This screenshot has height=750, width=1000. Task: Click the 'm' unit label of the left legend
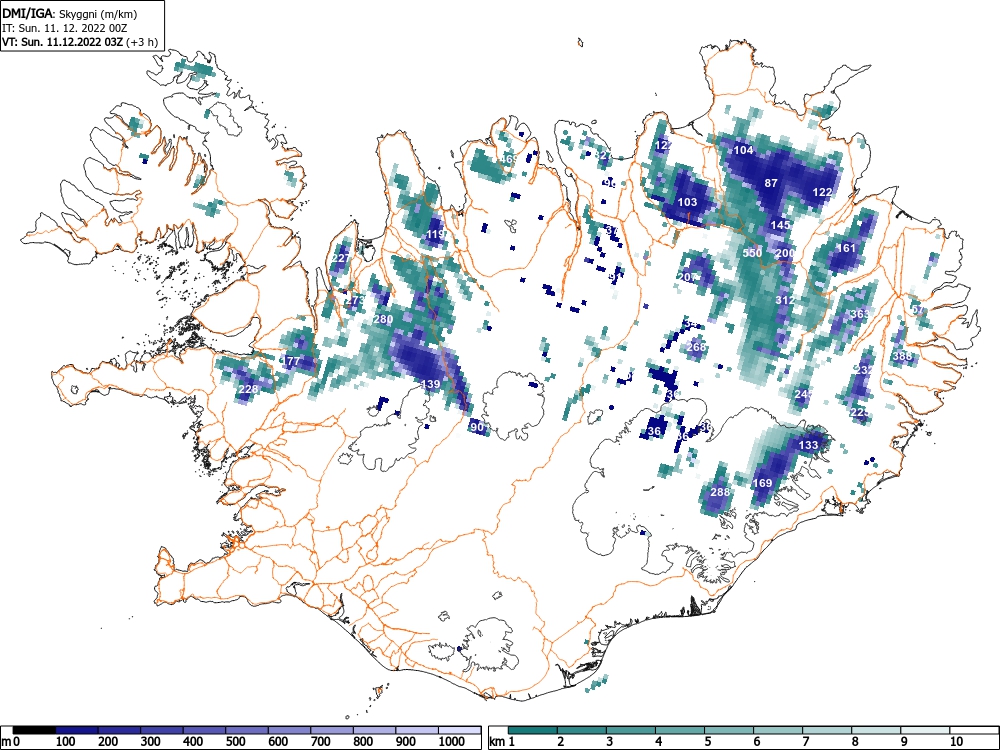[6, 742]
